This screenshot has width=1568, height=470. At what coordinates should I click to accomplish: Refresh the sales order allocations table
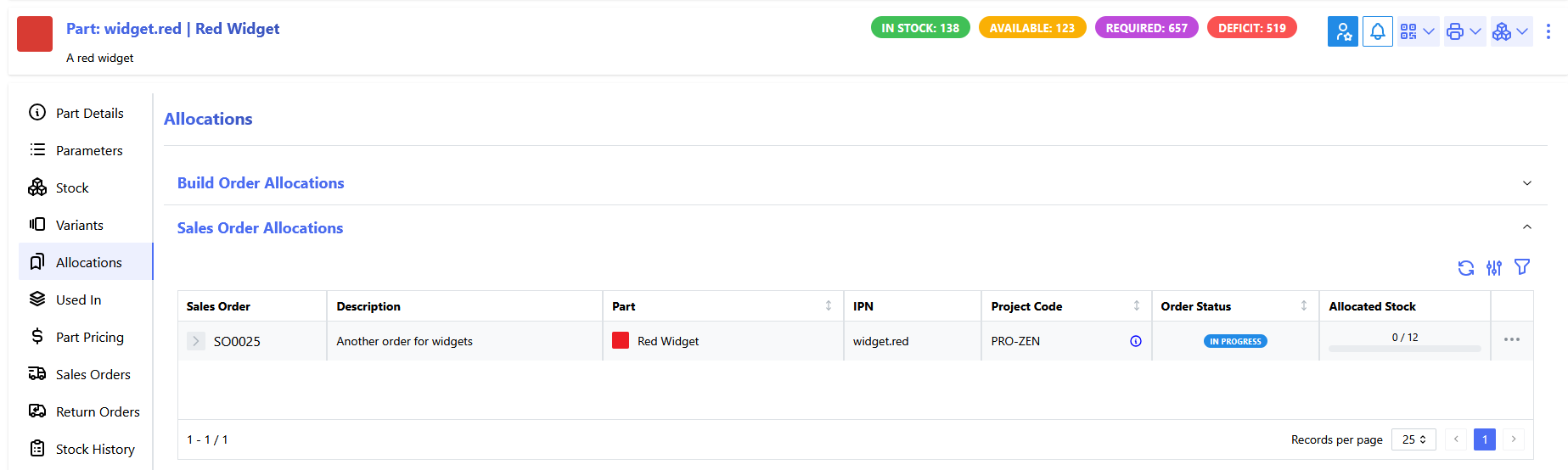1465,268
